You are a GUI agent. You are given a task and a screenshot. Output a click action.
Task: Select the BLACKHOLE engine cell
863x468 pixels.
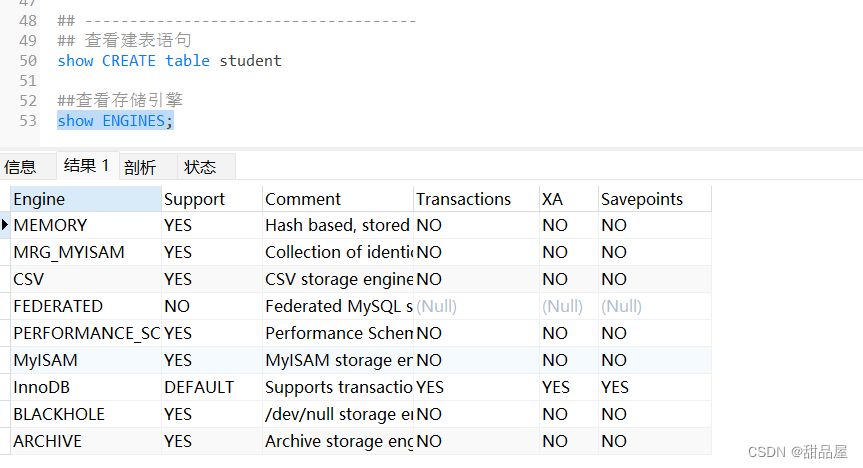pyautogui.click(x=85, y=414)
